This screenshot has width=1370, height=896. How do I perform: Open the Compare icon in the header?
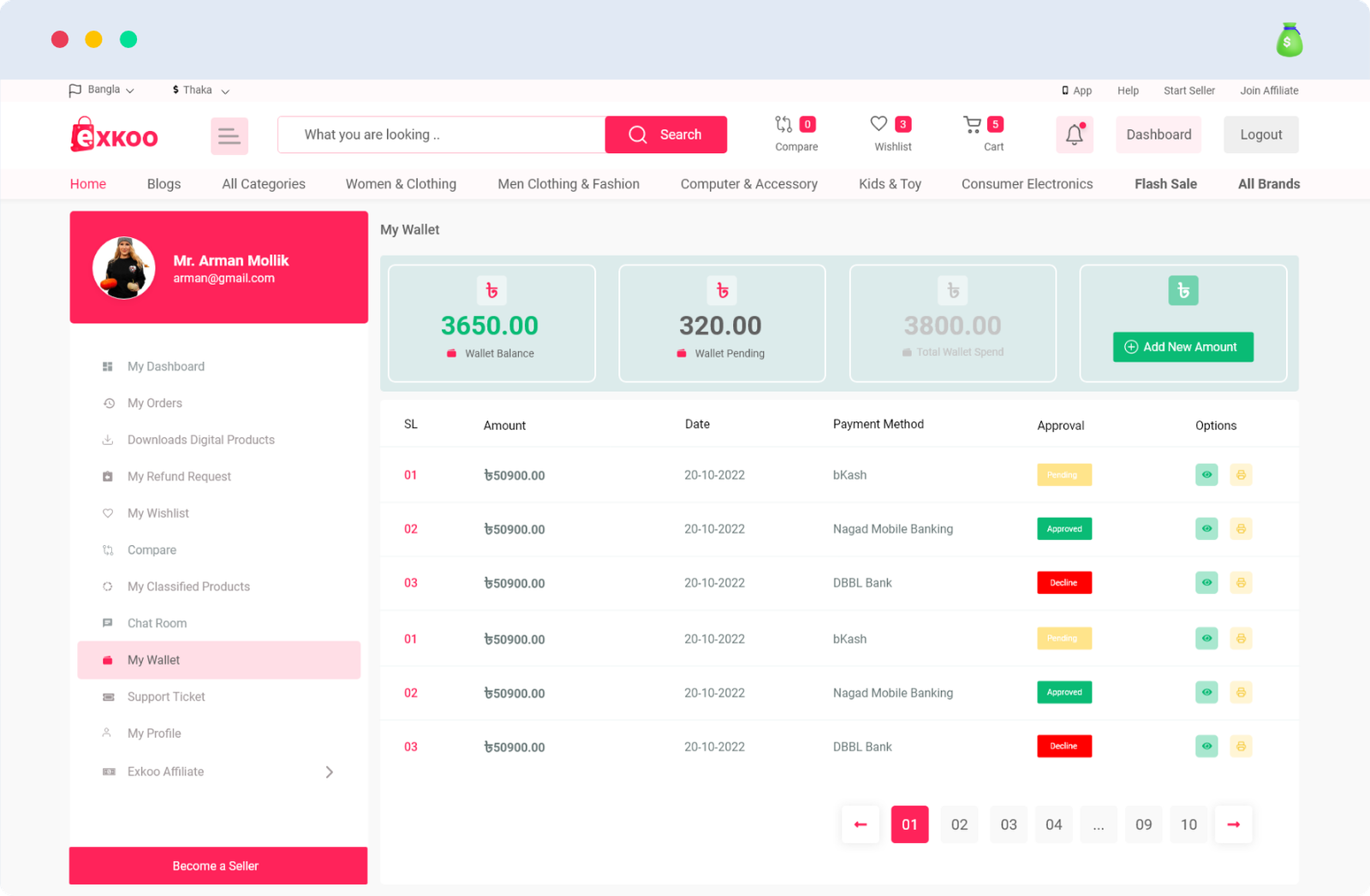783,125
